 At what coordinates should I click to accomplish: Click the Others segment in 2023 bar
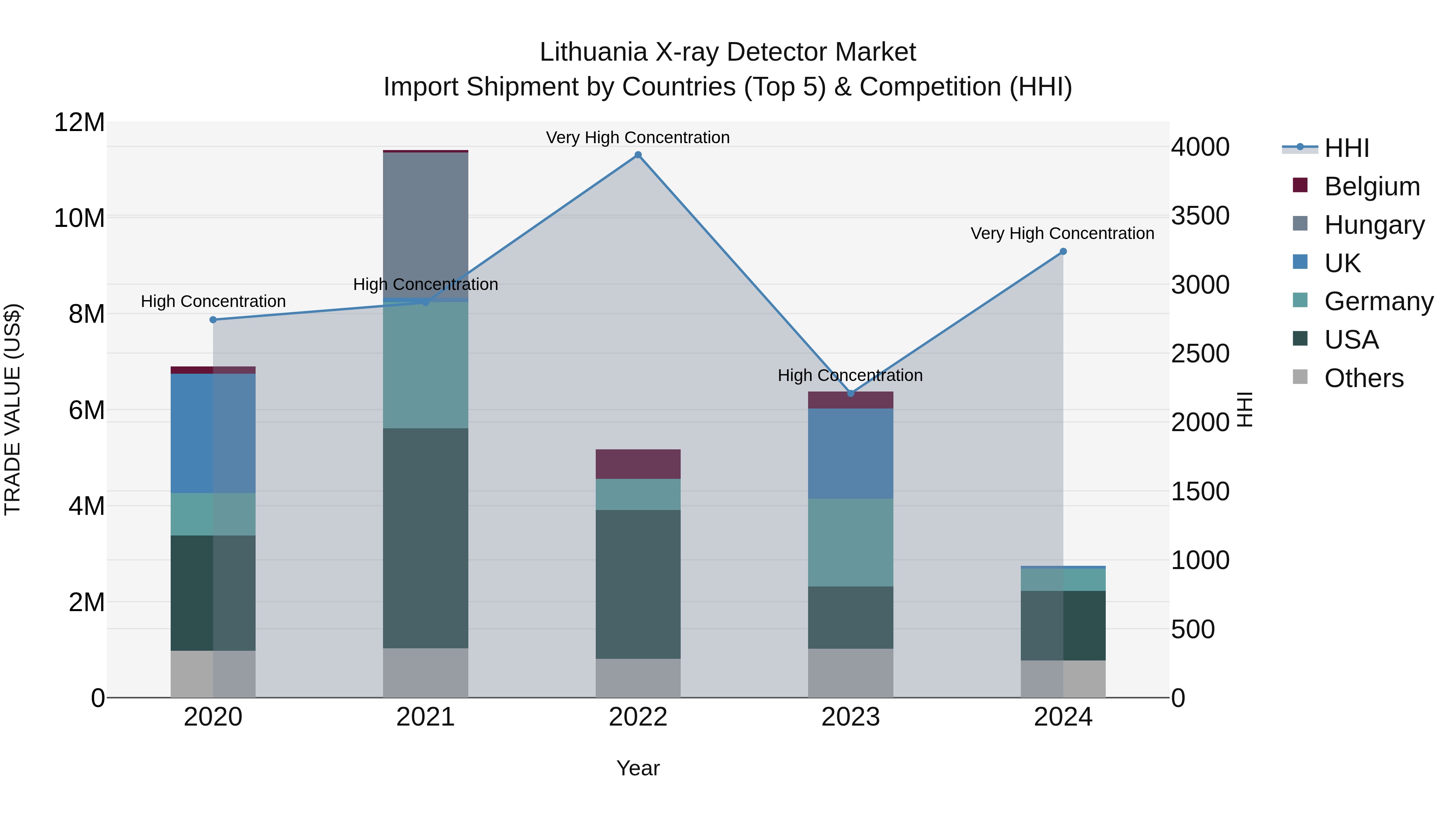pos(851,673)
